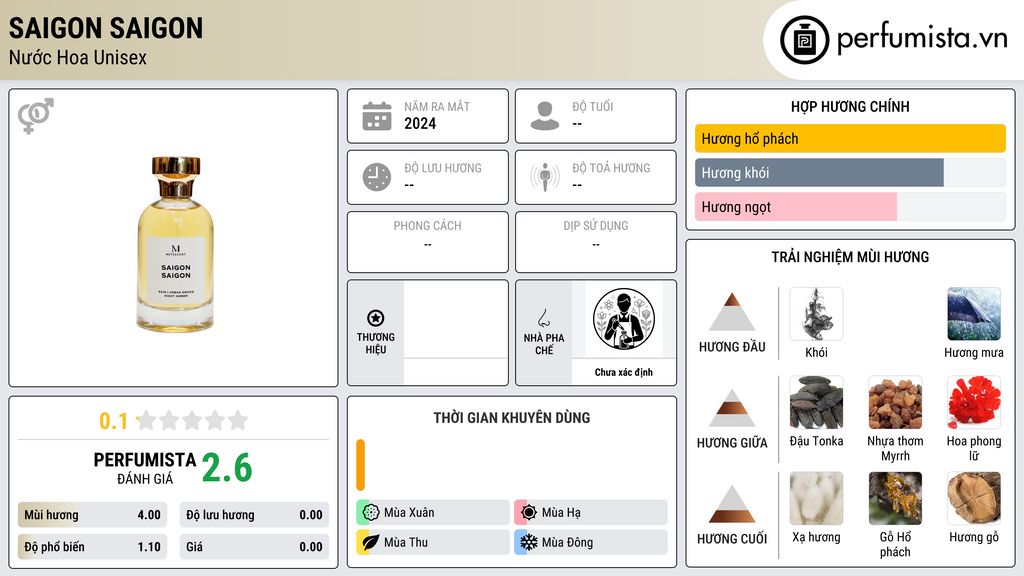Click the star badge icon above Thương Hiệu
The image size is (1024, 576).
click(376, 318)
